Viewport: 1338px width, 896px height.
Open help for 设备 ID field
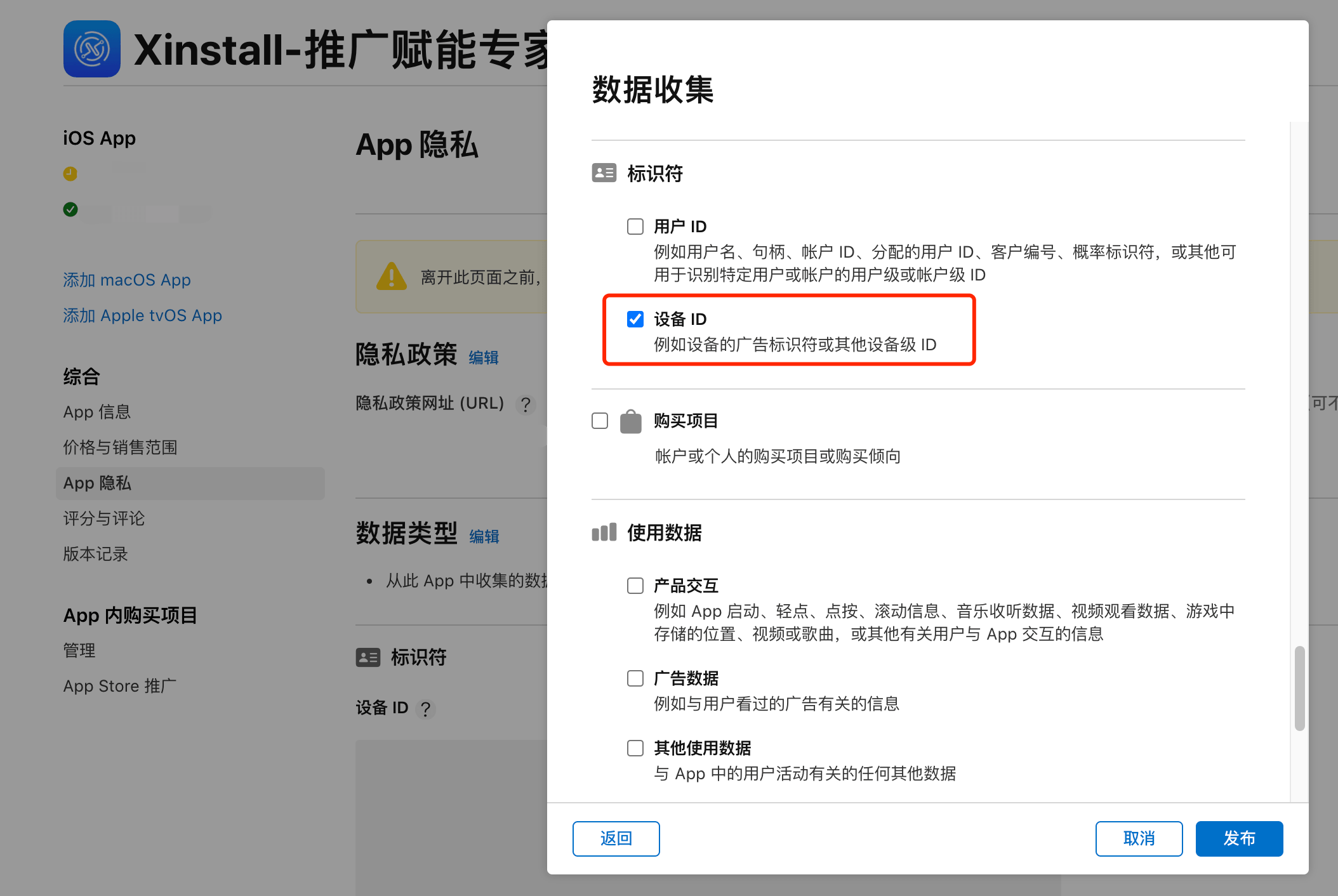[x=426, y=709]
